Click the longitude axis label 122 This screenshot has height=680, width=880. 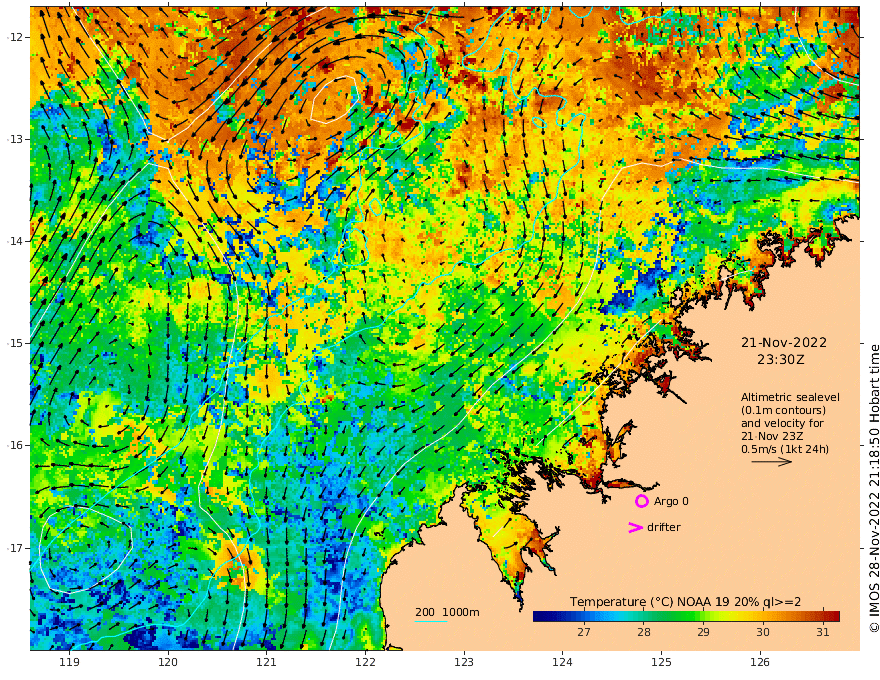point(365,662)
